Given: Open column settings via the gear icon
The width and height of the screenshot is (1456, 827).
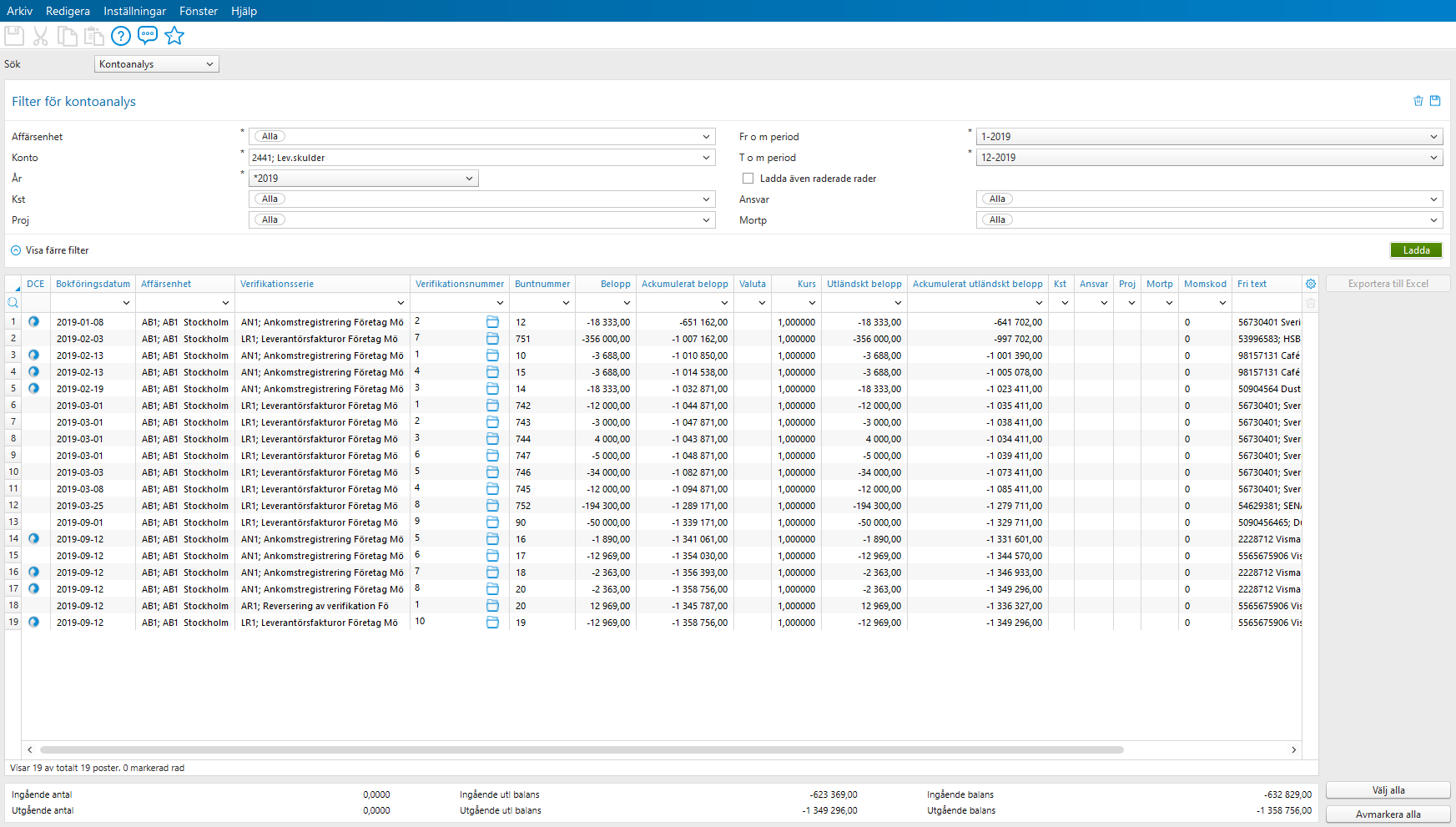Looking at the screenshot, I should [x=1310, y=284].
